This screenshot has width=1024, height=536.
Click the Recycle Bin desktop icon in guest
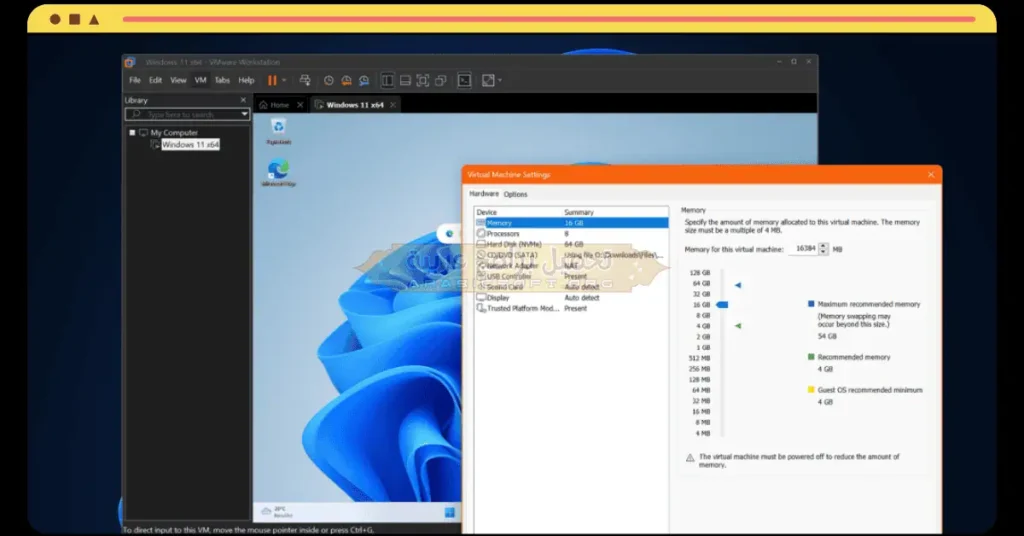coord(278,131)
